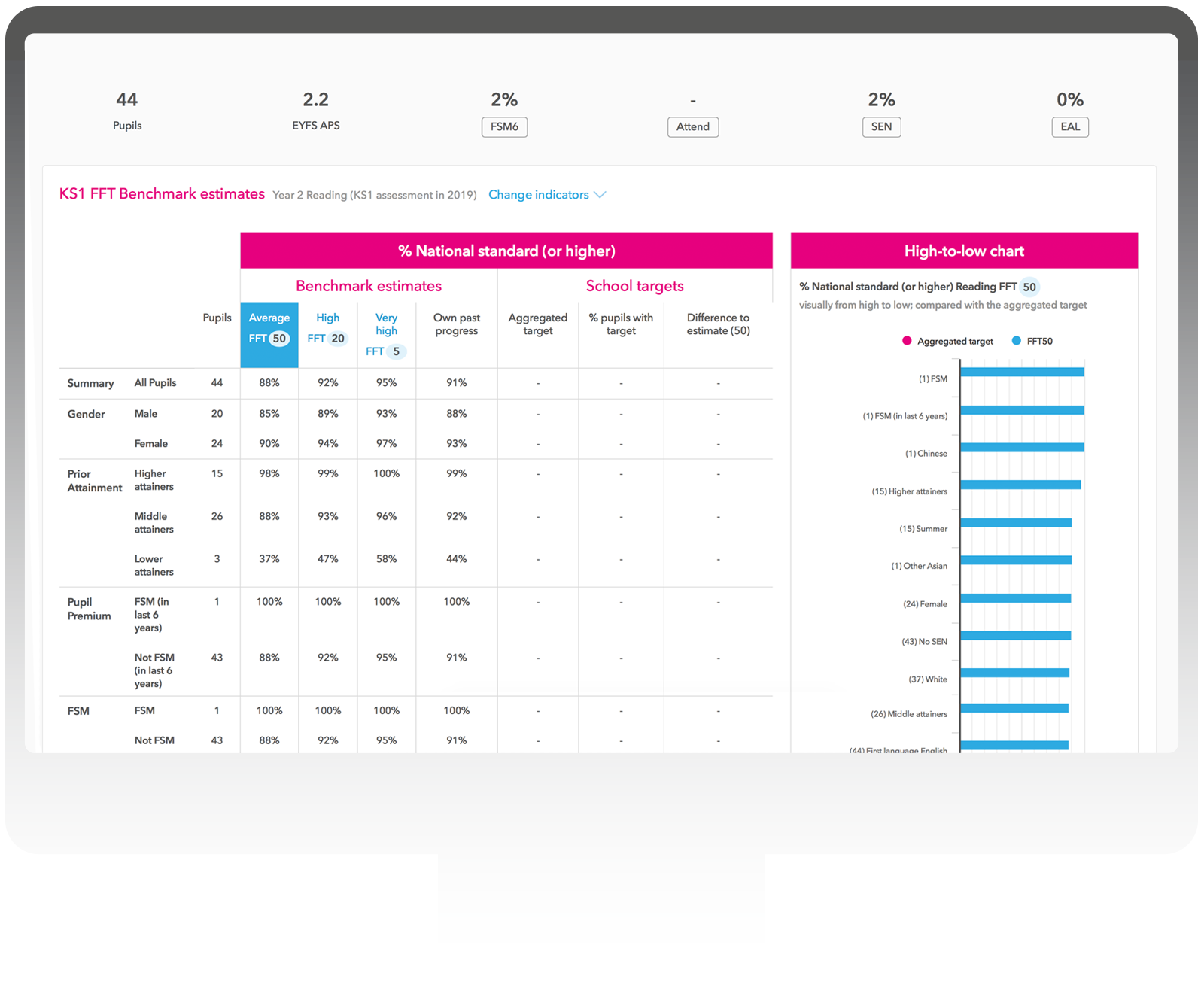Expand the Change indicators dropdown
The image size is (1204, 991).
pos(539,195)
